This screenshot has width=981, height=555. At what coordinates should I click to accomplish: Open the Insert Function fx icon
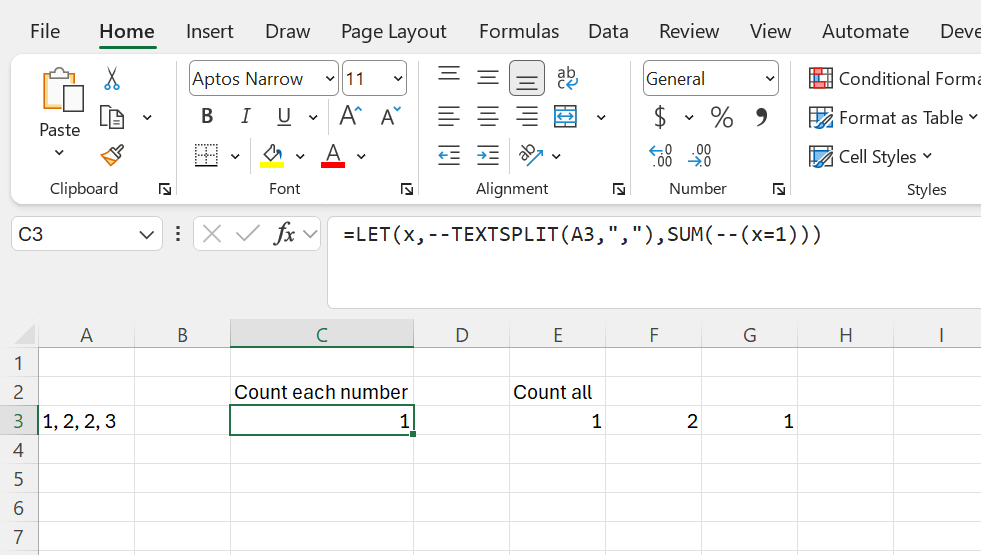285,234
